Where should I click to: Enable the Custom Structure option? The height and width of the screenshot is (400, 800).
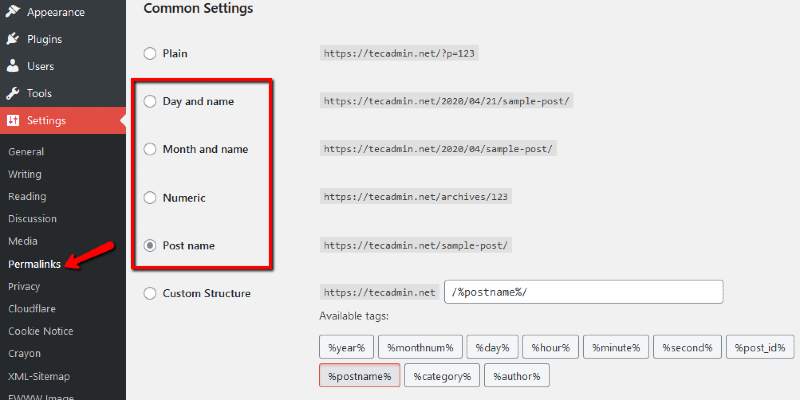[x=150, y=293]
